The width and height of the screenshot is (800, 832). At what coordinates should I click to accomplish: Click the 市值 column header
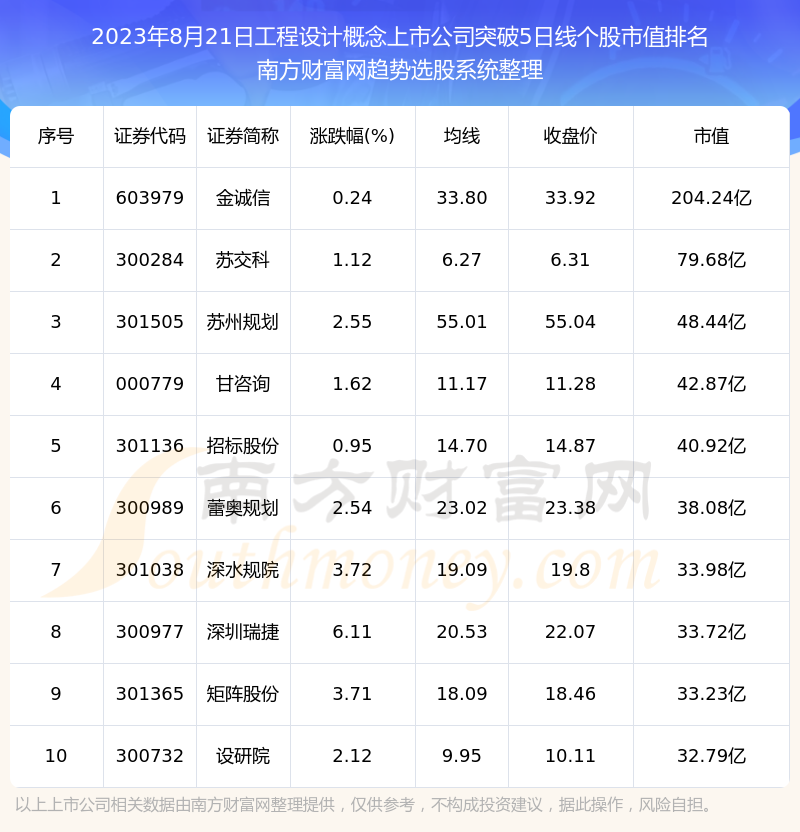(711, 136)
